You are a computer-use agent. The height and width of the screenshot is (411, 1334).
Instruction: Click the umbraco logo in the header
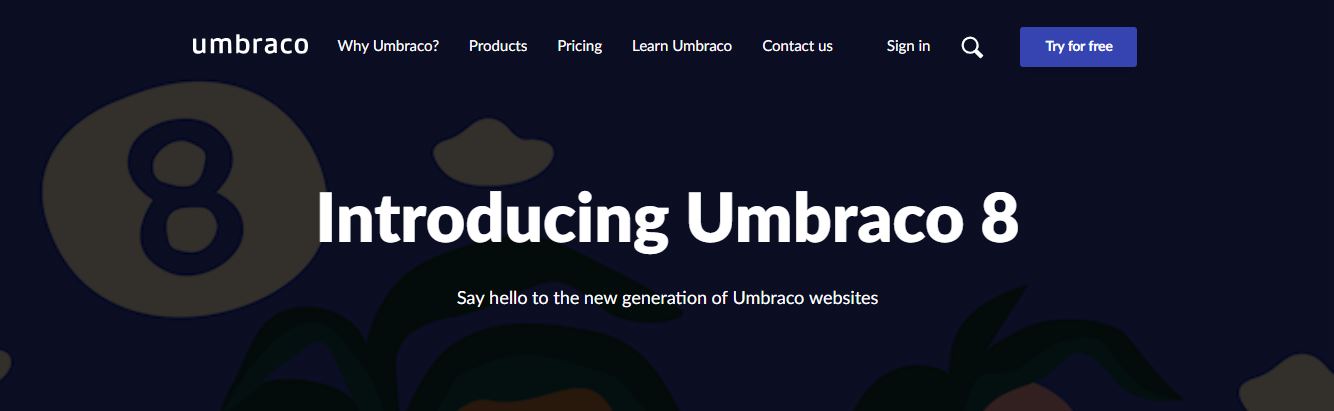(250, 45)
